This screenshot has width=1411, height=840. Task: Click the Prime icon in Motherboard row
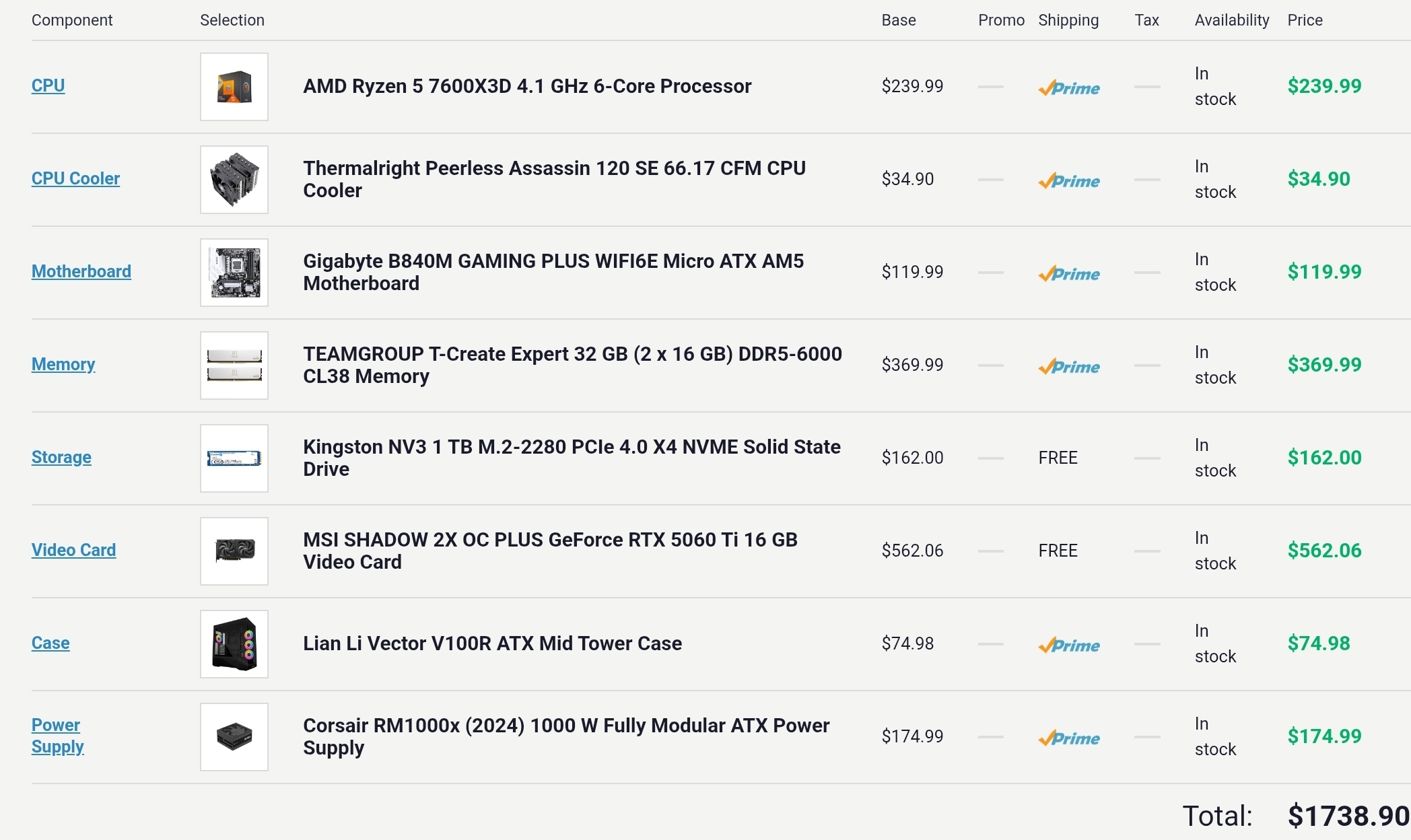[1068, 273]
